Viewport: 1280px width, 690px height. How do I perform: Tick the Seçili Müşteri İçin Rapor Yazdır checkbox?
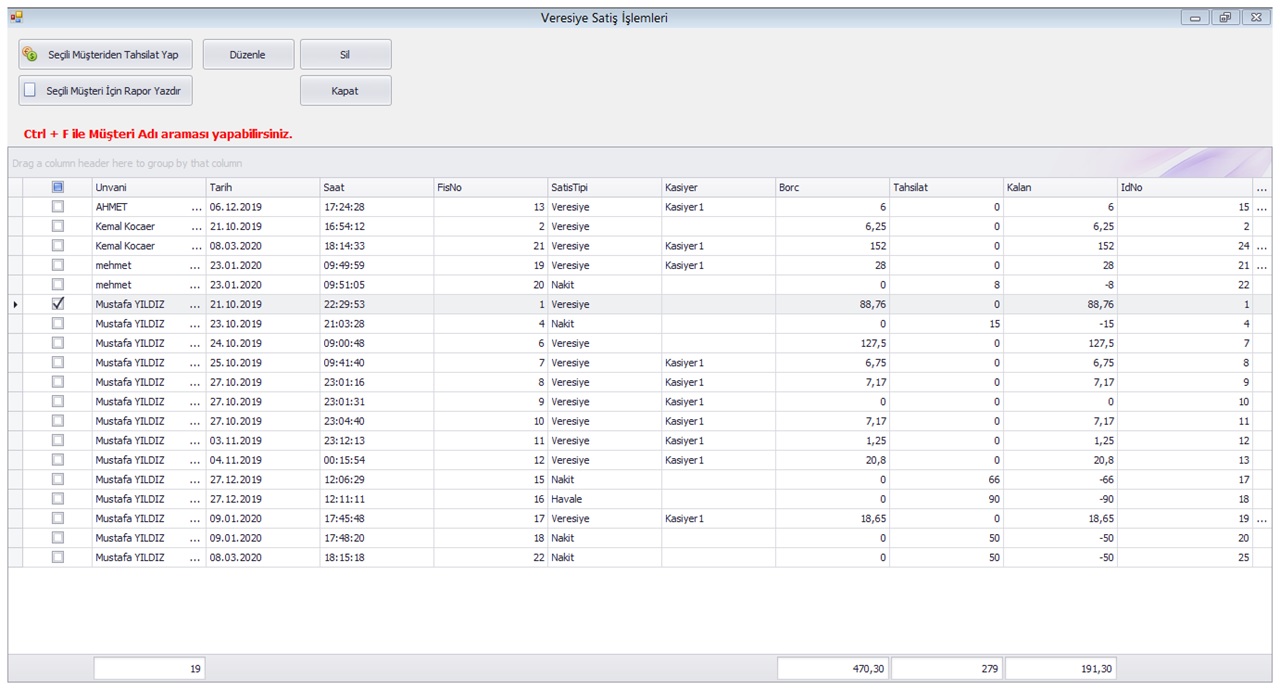point(30,90)
